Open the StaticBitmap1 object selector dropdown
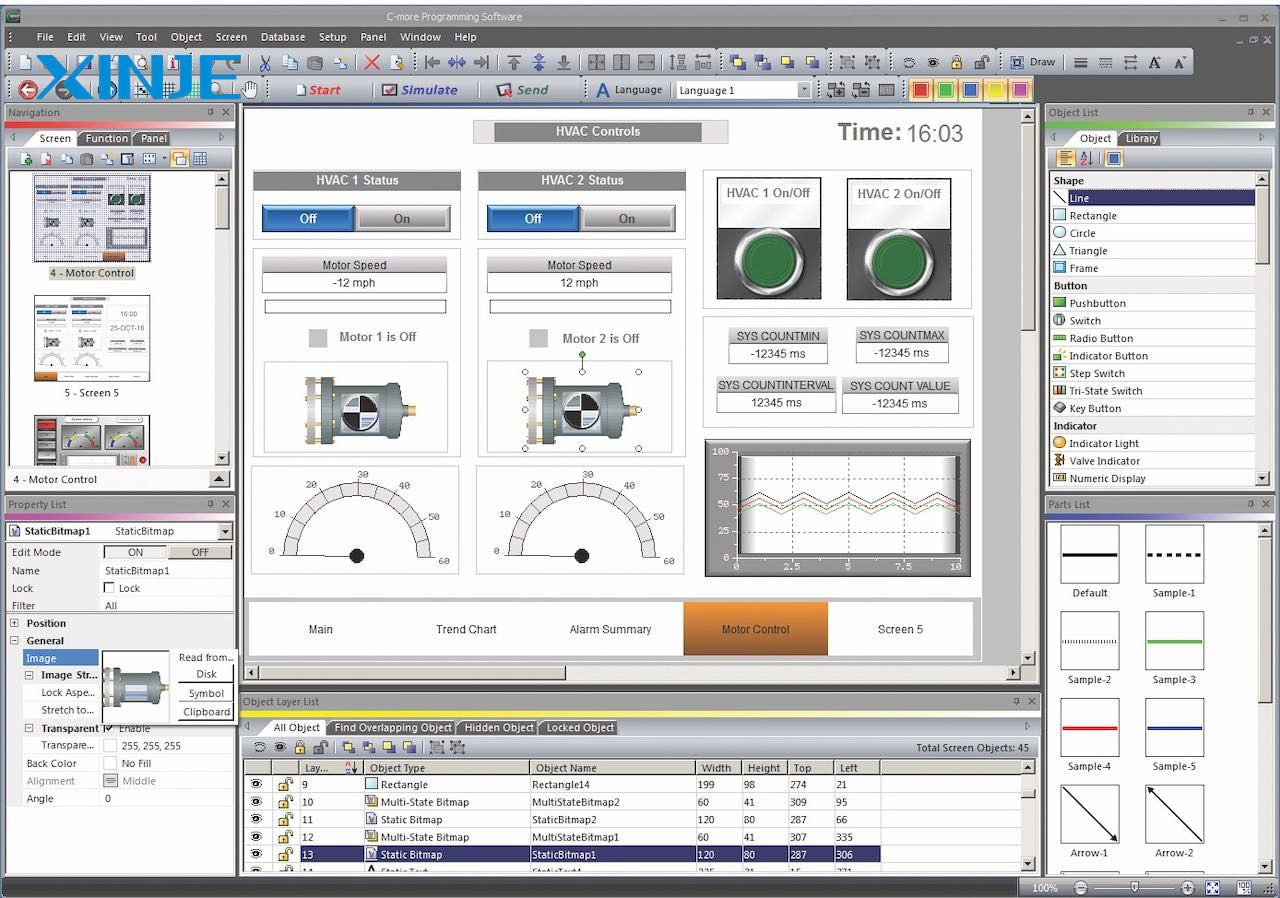The height and width of the screenshot is (898, 1280). [225, 531]
